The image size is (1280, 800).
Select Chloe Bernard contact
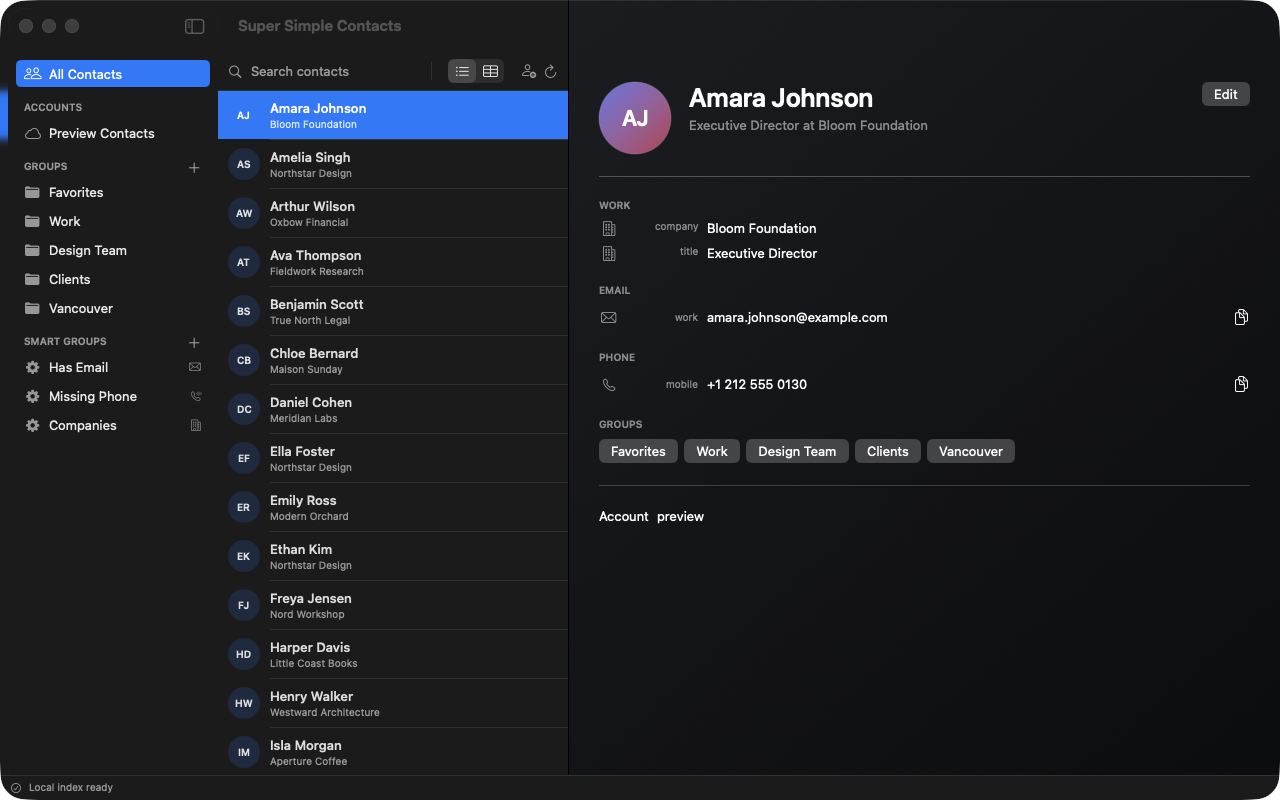click(393, 360)
